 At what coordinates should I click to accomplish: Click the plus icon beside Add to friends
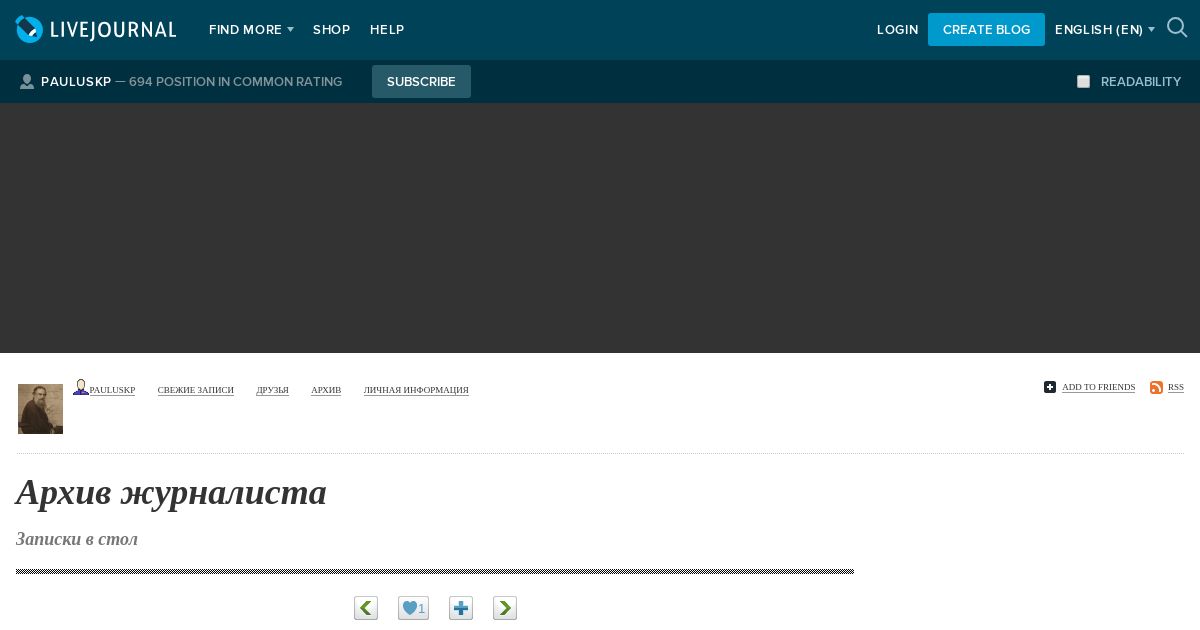coord(1050,387)
